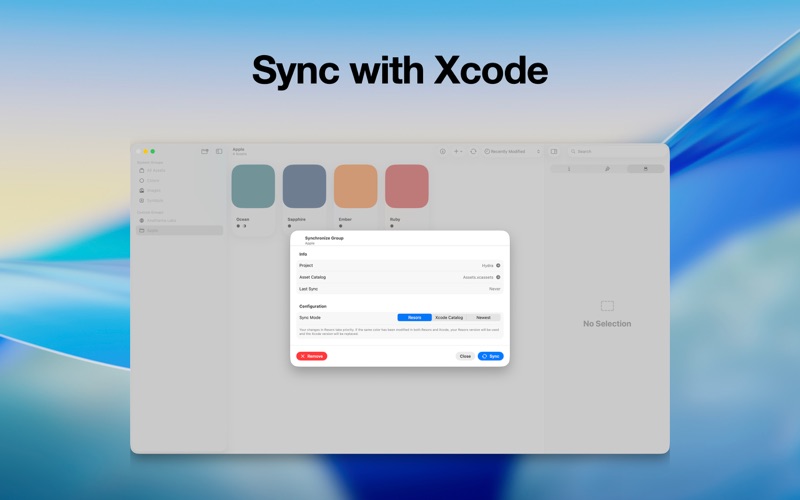
Task: Open the Recently Modified sort dropdown
Action: pos(512,152)
